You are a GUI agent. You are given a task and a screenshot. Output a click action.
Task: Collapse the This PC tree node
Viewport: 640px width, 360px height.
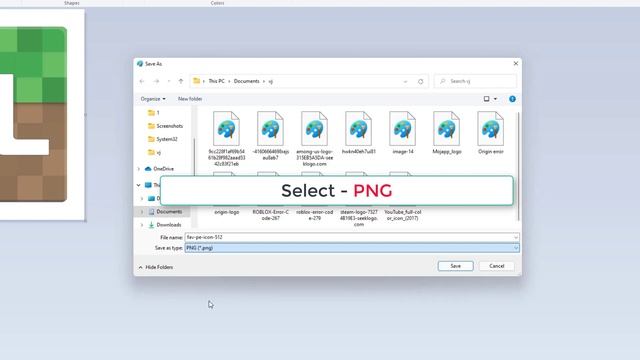click(x=139, y=185)
